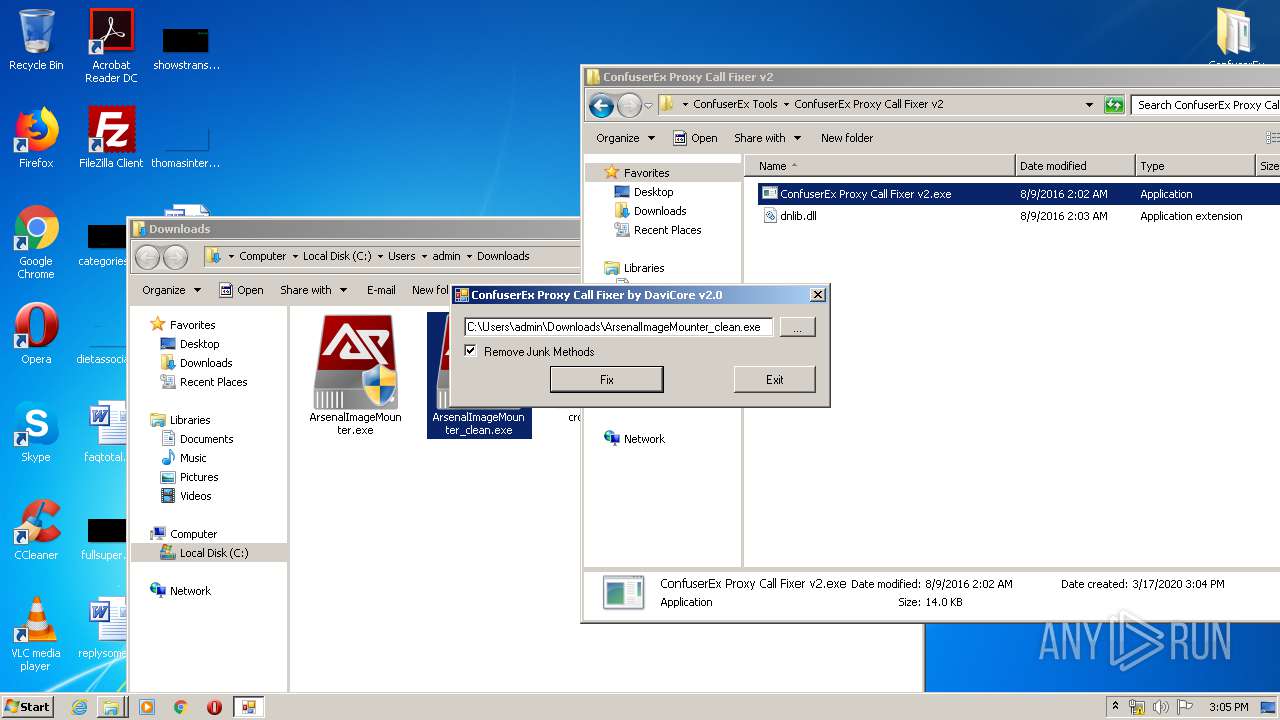
Task: Click search box in ConfuserEx window
Action: (x=1206, y=104)
